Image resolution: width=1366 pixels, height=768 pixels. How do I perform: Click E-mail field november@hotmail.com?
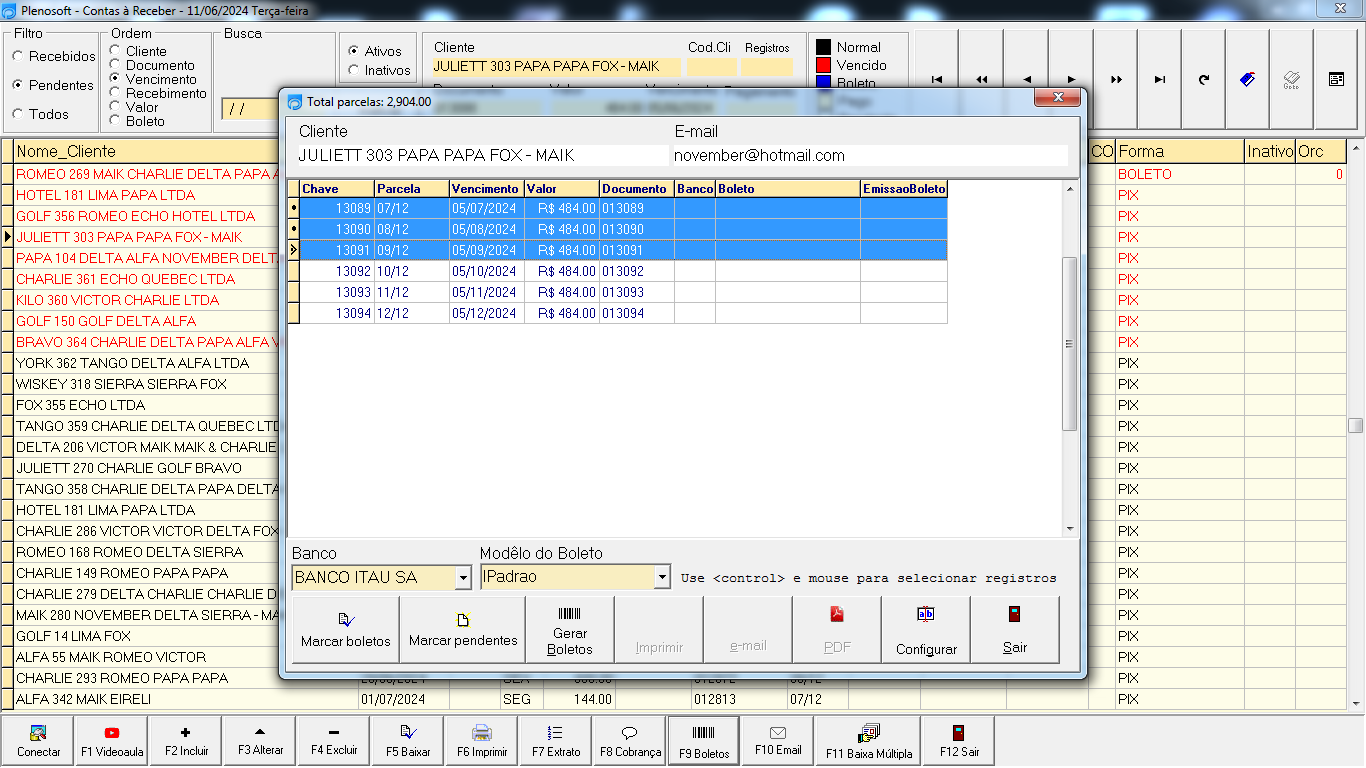tap(870, 155)
